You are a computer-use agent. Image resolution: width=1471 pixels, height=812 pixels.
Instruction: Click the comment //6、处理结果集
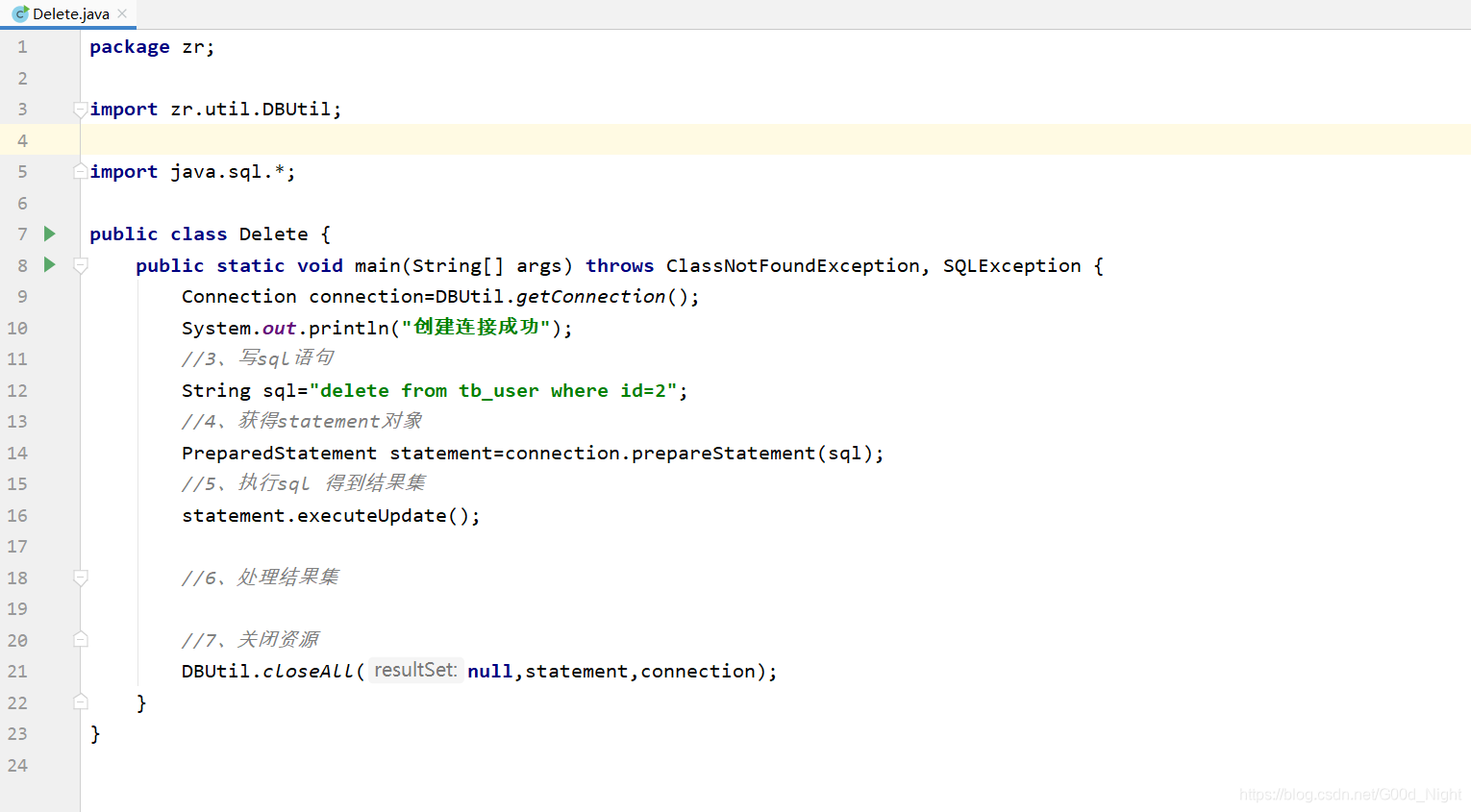(261, 578)
